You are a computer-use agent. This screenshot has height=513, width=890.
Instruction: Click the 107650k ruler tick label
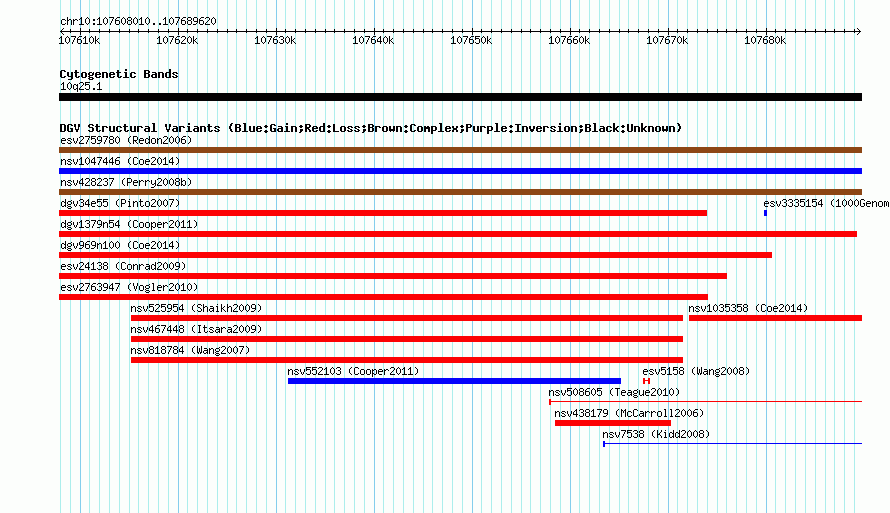pos(471,40)
